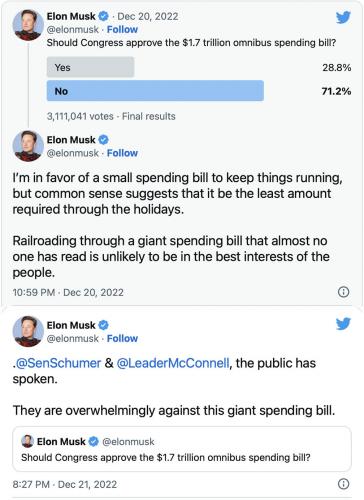The image size is (364, 500).
Task: Click verified badge in the quoted tweet
Action: (x=94, y=441)
